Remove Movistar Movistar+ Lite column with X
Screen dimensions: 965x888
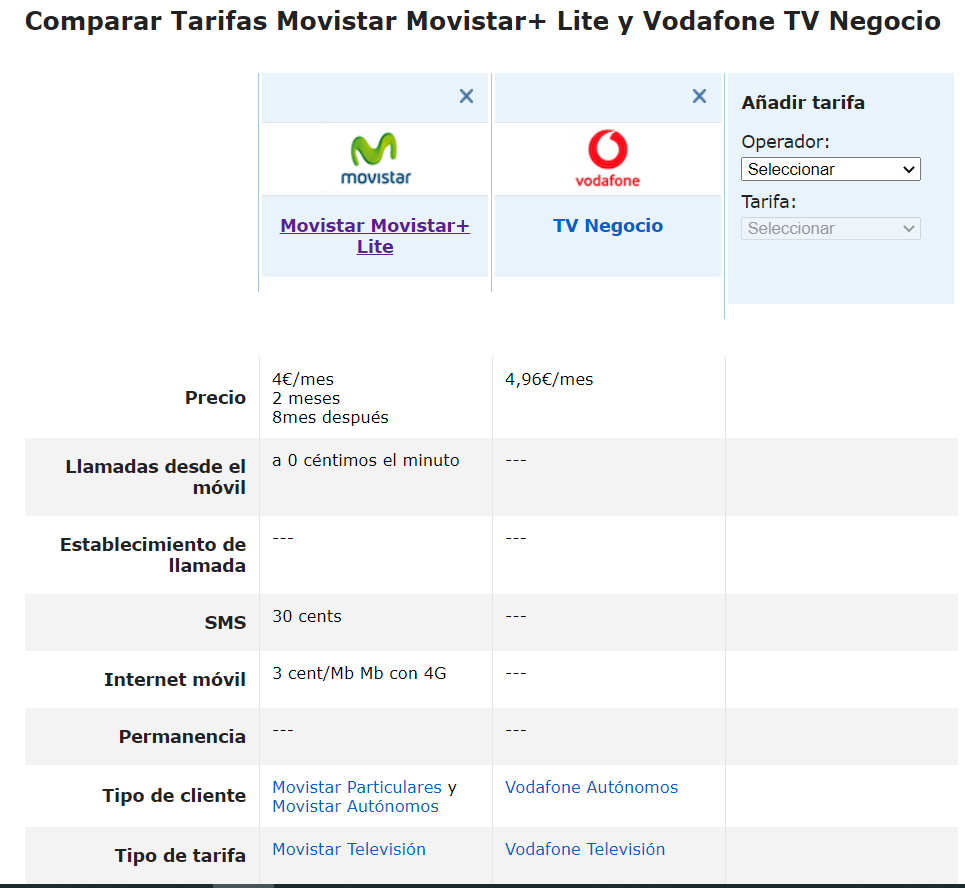[466, 96]
